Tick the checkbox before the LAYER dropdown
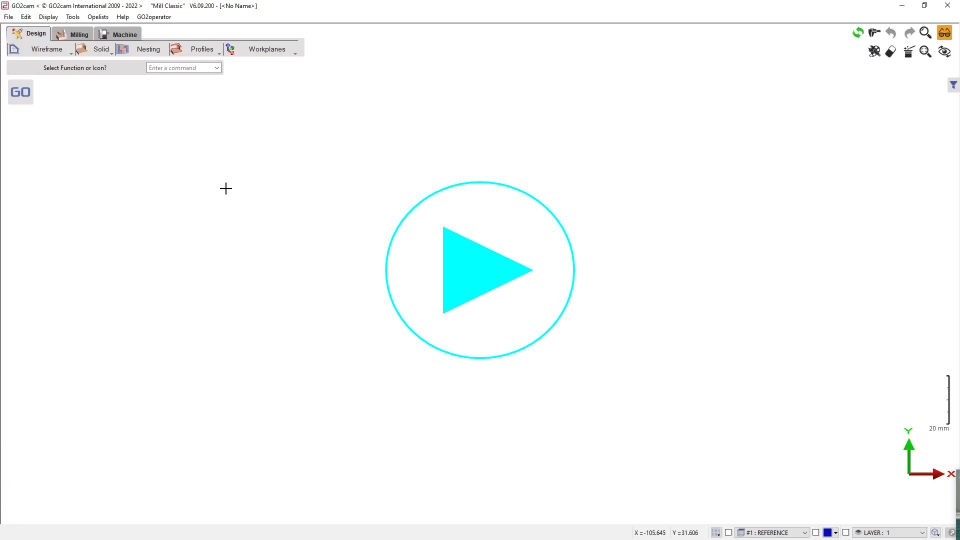Screen dimensions: 960x540 tap(846, 533)
